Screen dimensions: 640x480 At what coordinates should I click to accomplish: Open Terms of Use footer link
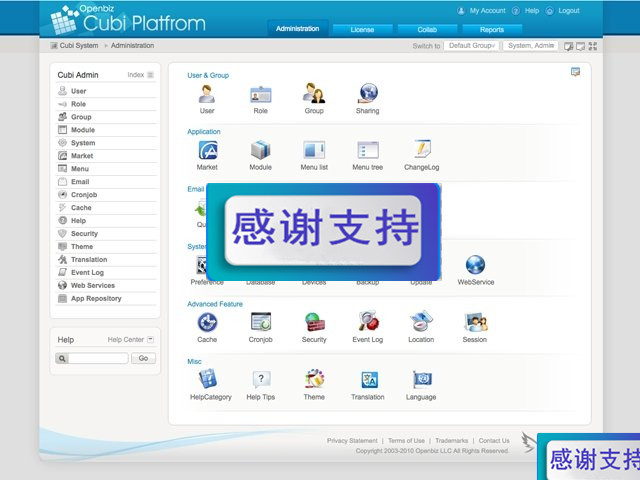[x=406, y=440]
